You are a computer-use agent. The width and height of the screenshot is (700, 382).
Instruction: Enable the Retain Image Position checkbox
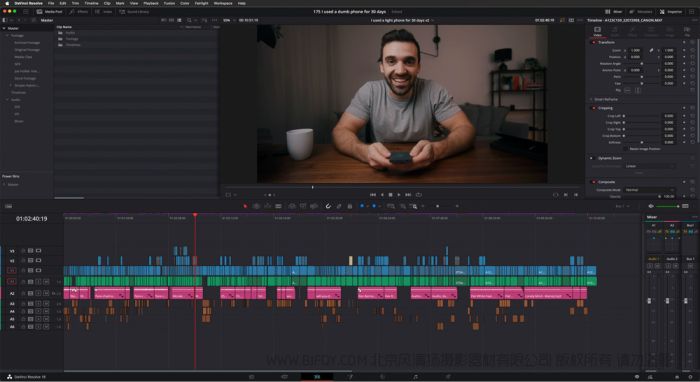coord(626,149)
